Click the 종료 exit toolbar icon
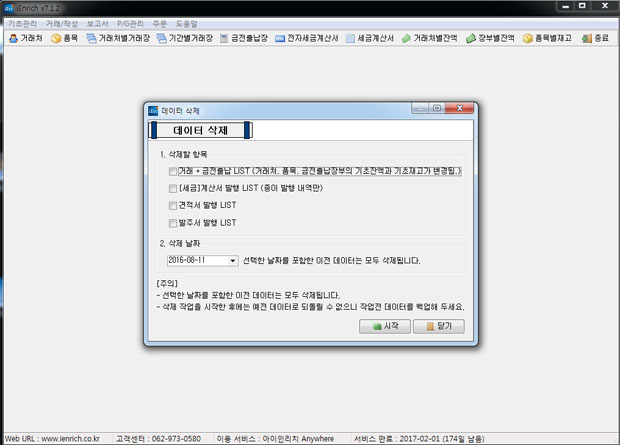The width and height of the screenshot is (620, 445). pyautogui.click(x=594, y=38)
